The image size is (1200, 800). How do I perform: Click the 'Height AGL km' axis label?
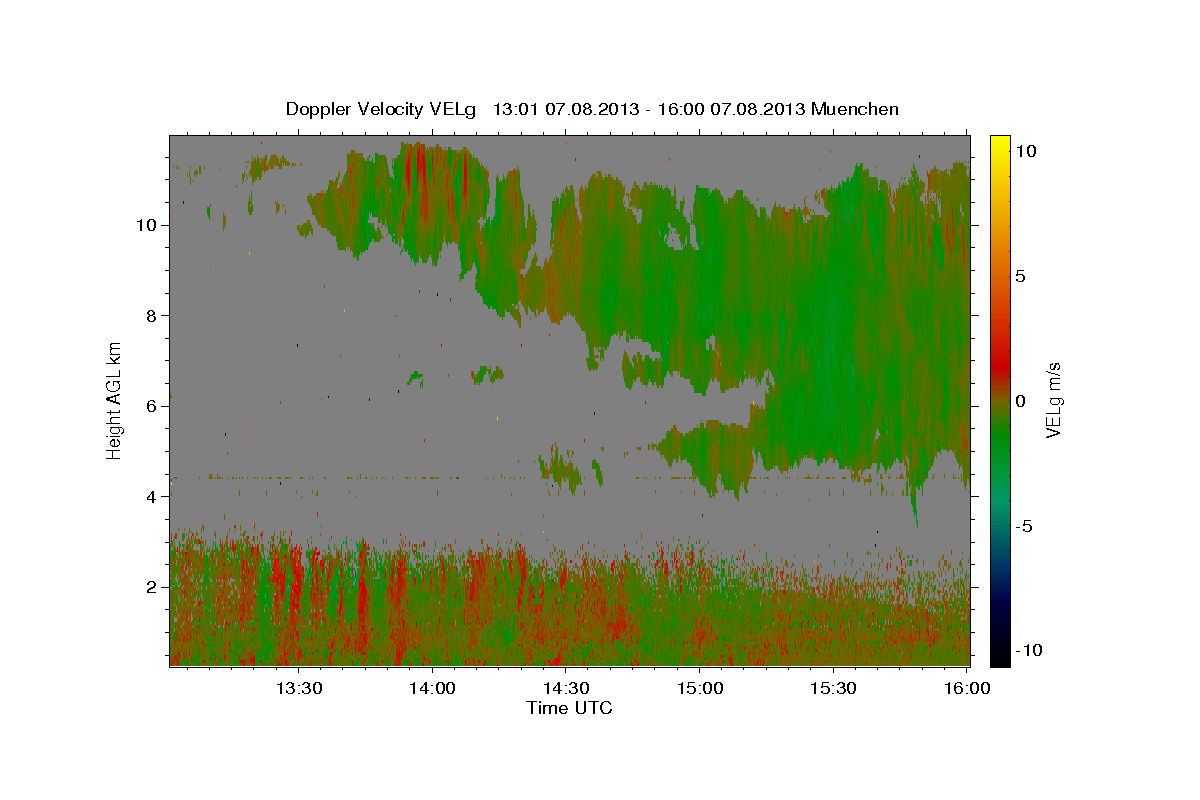(x=115, y=399)
